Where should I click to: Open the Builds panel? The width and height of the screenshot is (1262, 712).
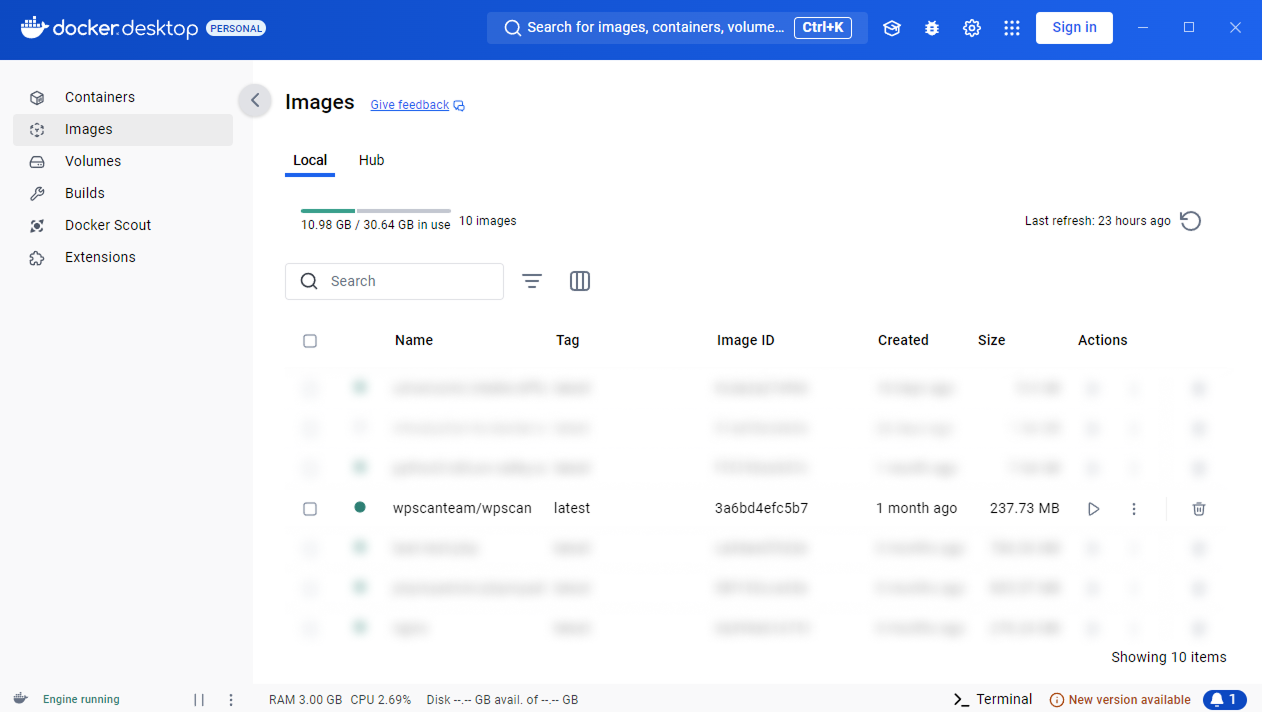click(x=87, y=193)
